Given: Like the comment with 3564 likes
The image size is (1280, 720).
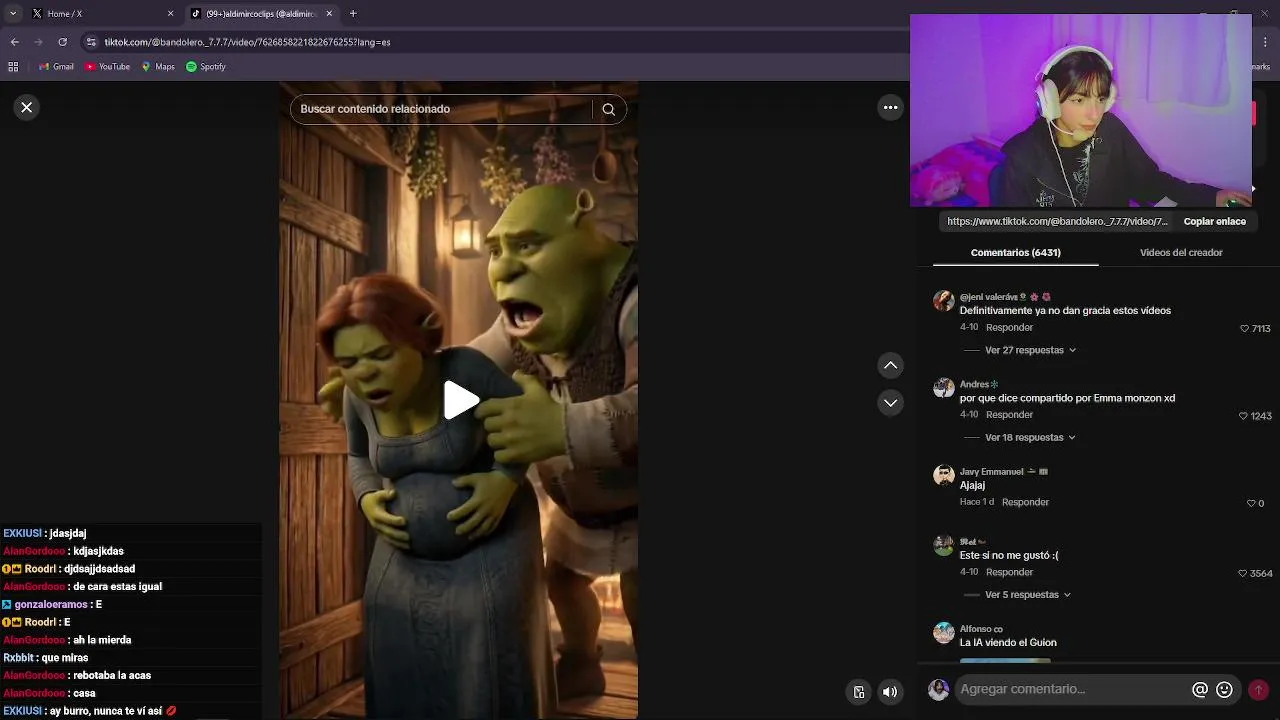Looking at the screenshot, I should click(x=1243, y=573).
